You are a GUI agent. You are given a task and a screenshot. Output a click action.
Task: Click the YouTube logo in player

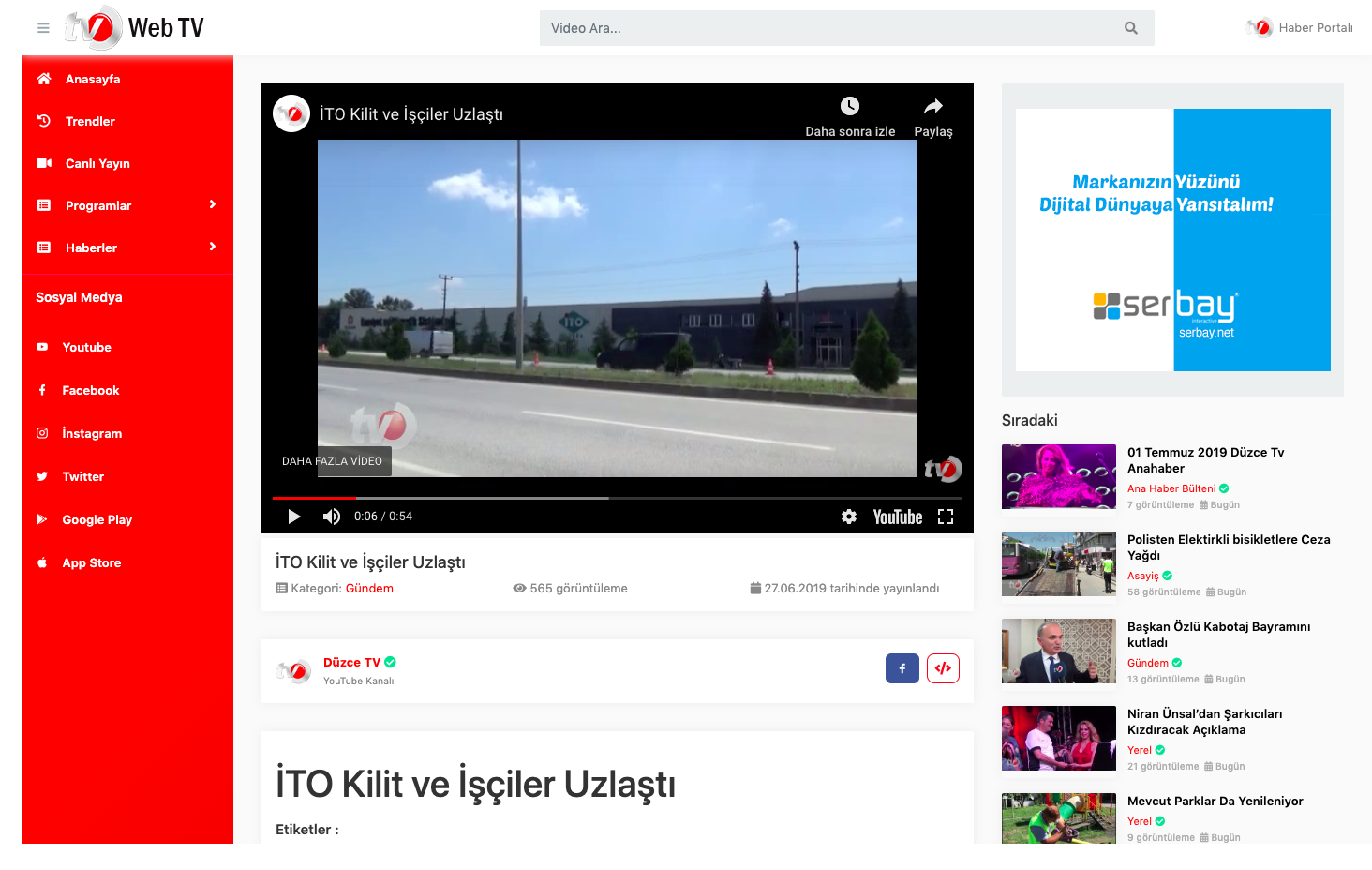898,517
